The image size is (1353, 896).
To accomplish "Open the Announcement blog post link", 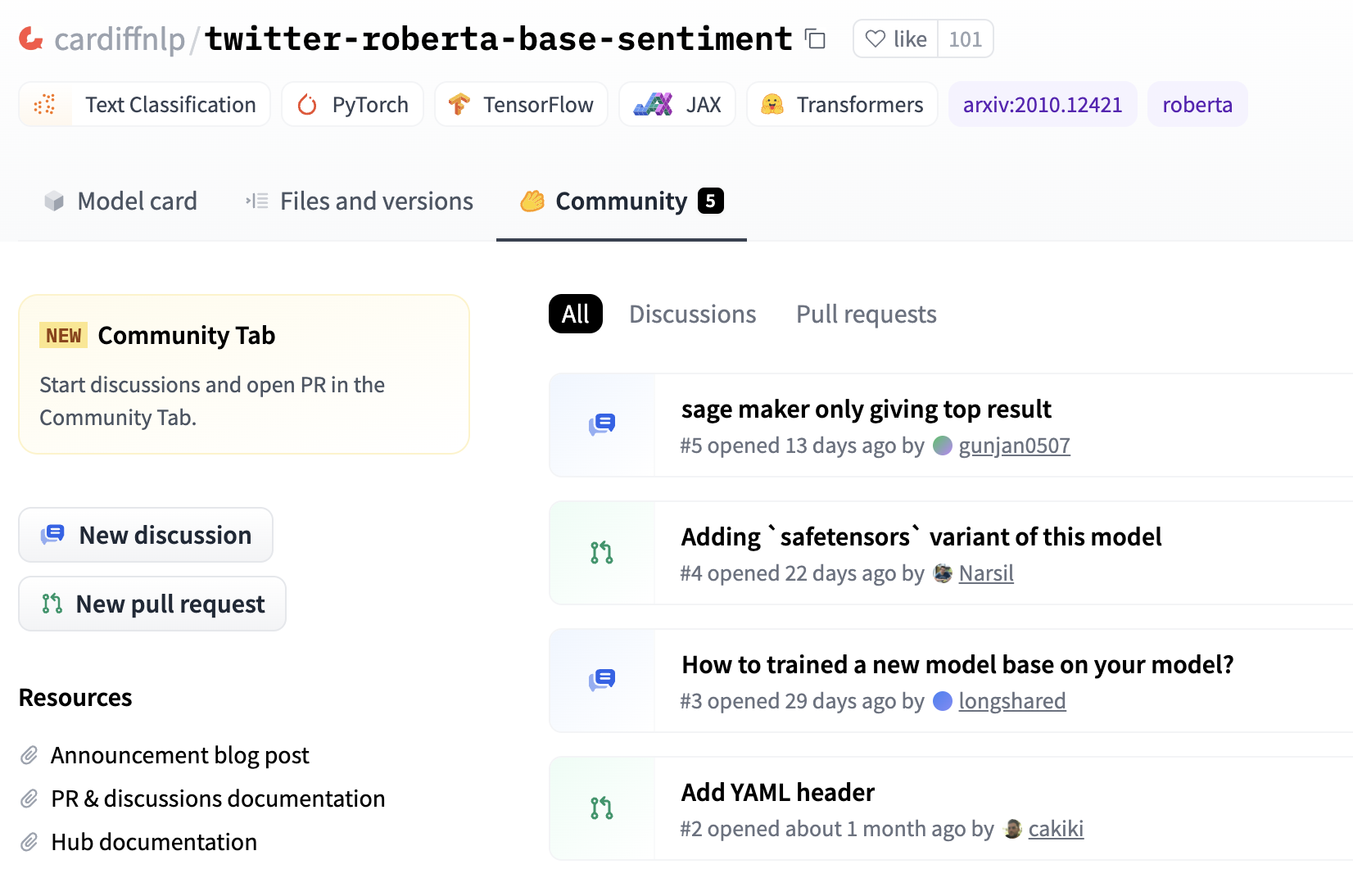I will 180,754.
